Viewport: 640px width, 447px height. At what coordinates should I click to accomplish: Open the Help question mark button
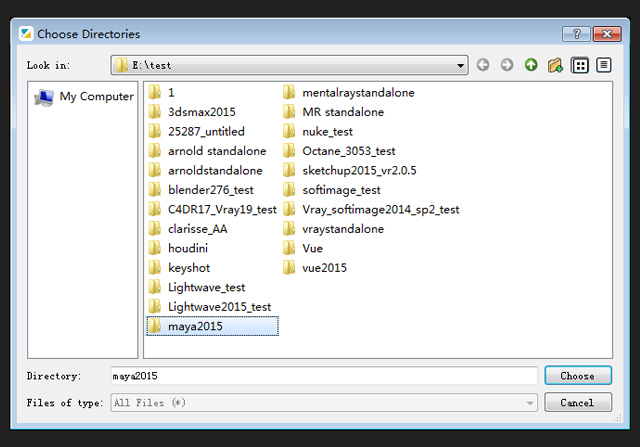click(x=576, y=34)
